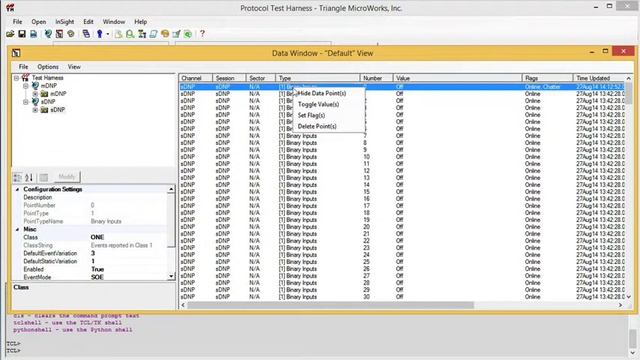
Task: Click the green magnifier toolbar icon
Action: pyautogui.click(x=130, y=34)
